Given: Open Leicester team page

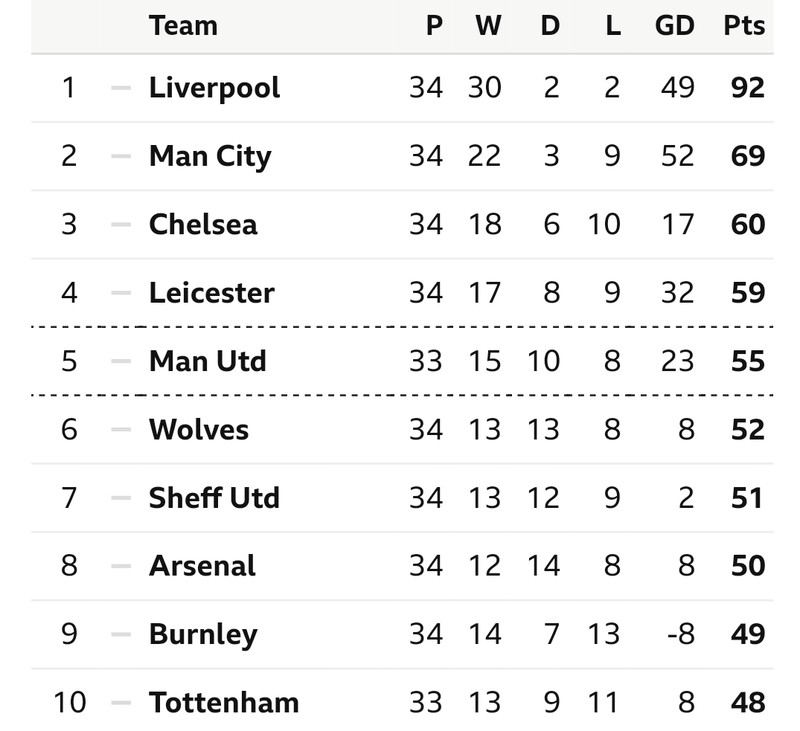Looking at the screenshot, I should [212, 293].
